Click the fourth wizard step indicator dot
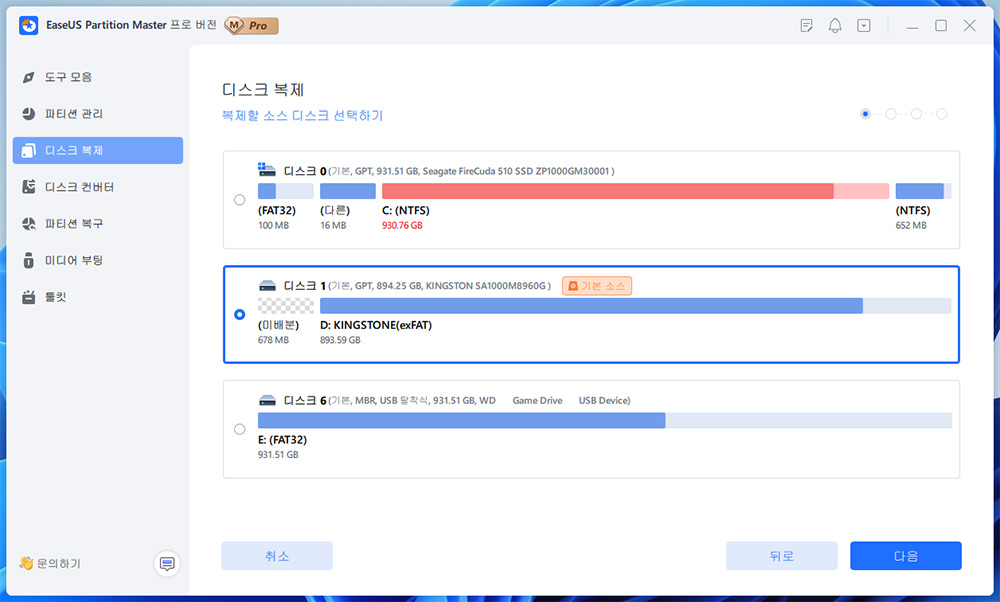This screenshot has width=1000, height=602. coord(942,114)
